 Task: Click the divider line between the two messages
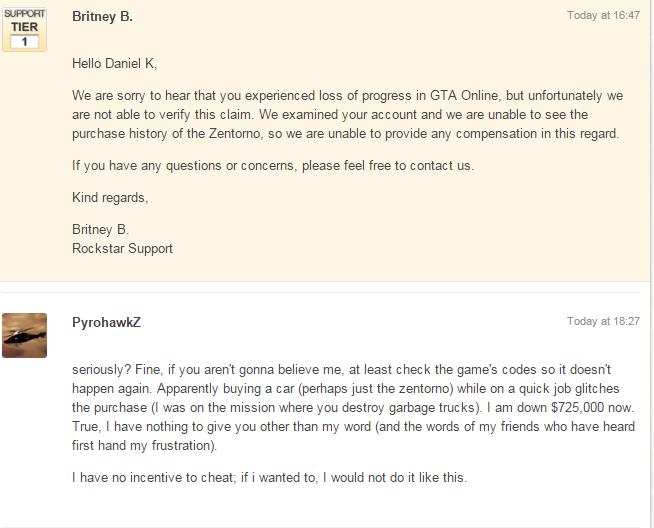[327, 293]
